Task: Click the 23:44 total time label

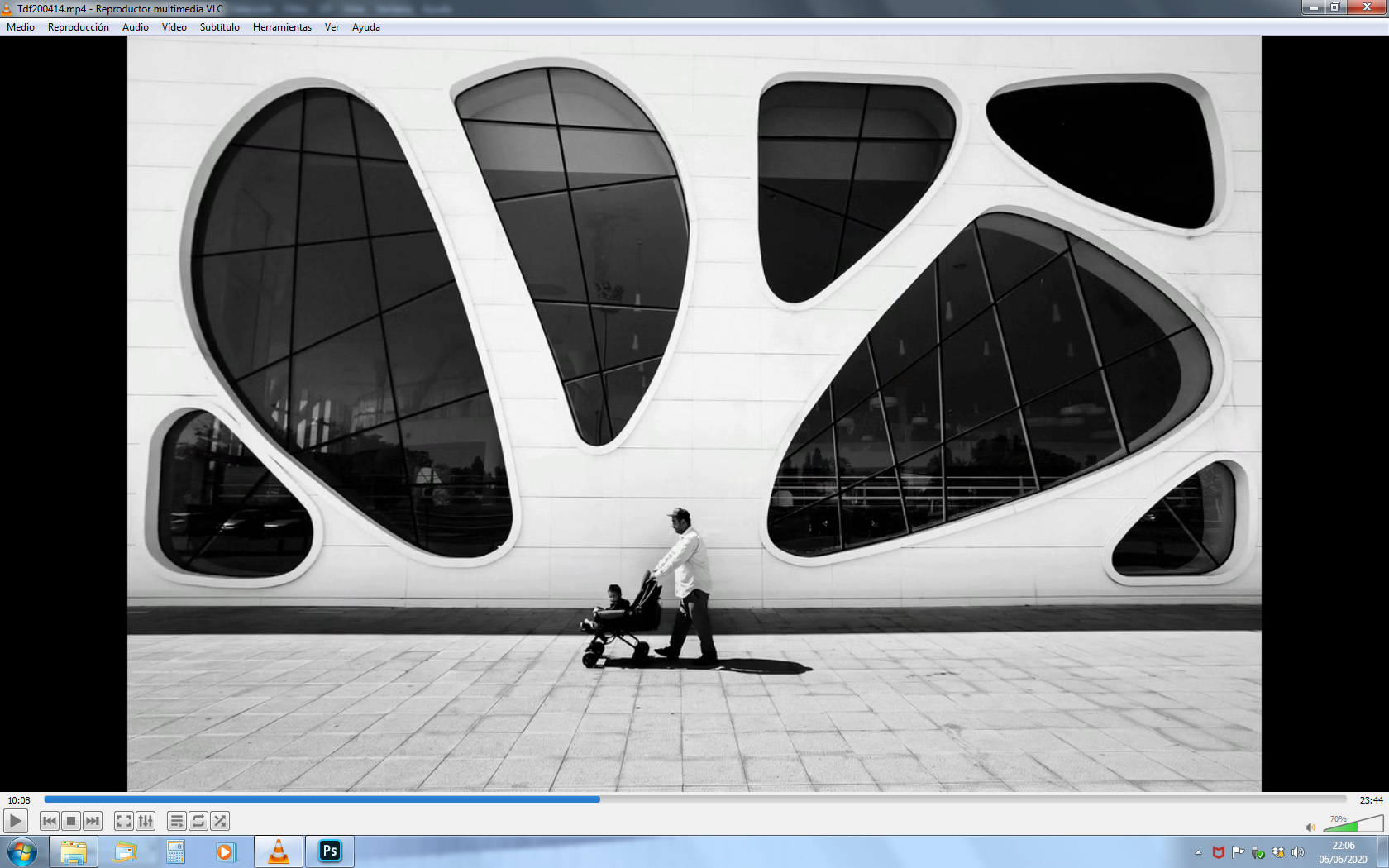Action: point(1371,800)
